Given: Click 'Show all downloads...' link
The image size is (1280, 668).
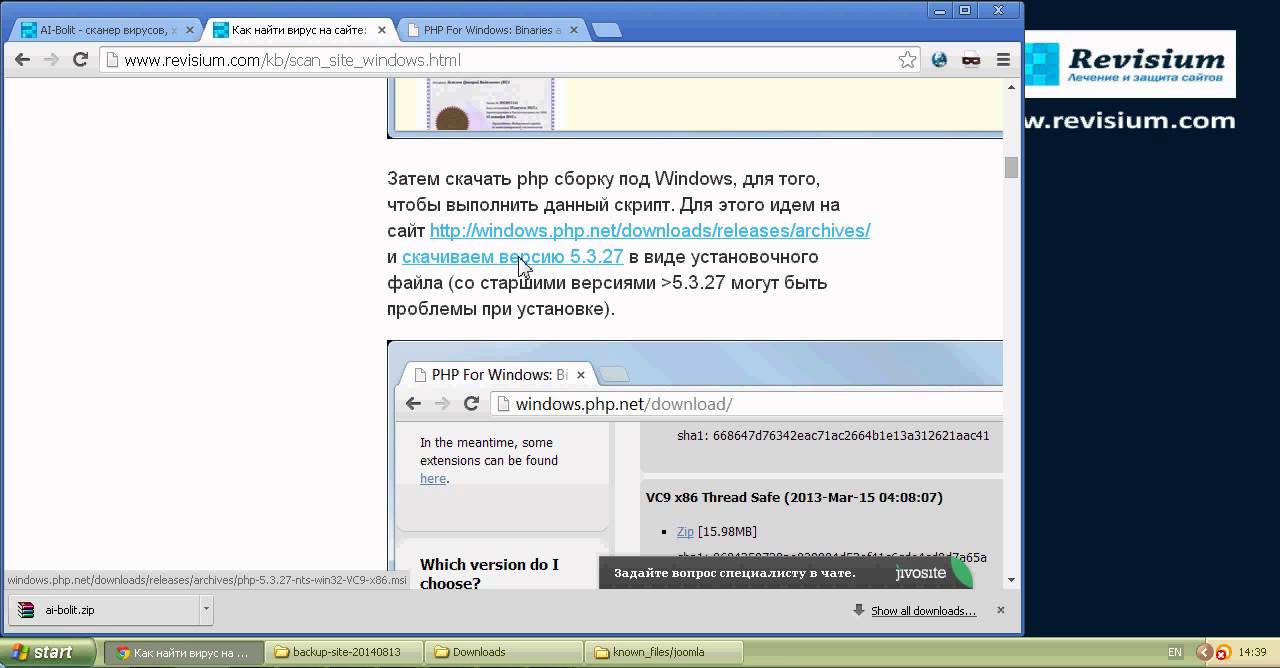Looking at the screenshot, I should [923, 611].
